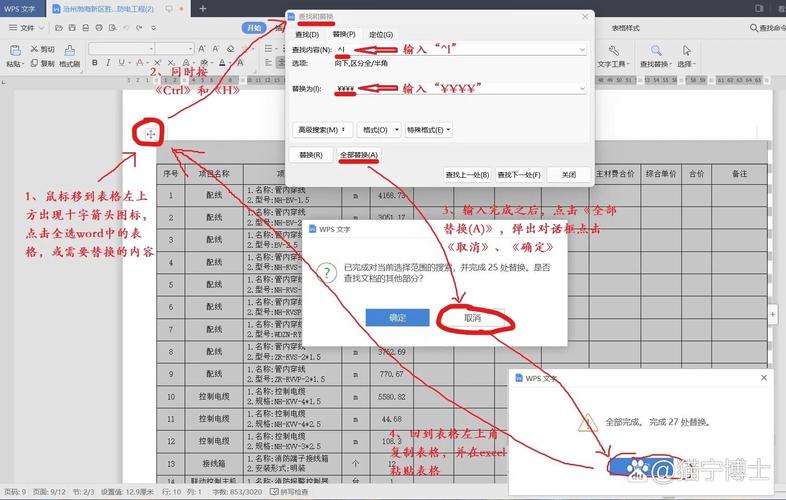Click the font color A icon
The height and width of the screenshot is (500, 786).
click(x=222, y=63)
